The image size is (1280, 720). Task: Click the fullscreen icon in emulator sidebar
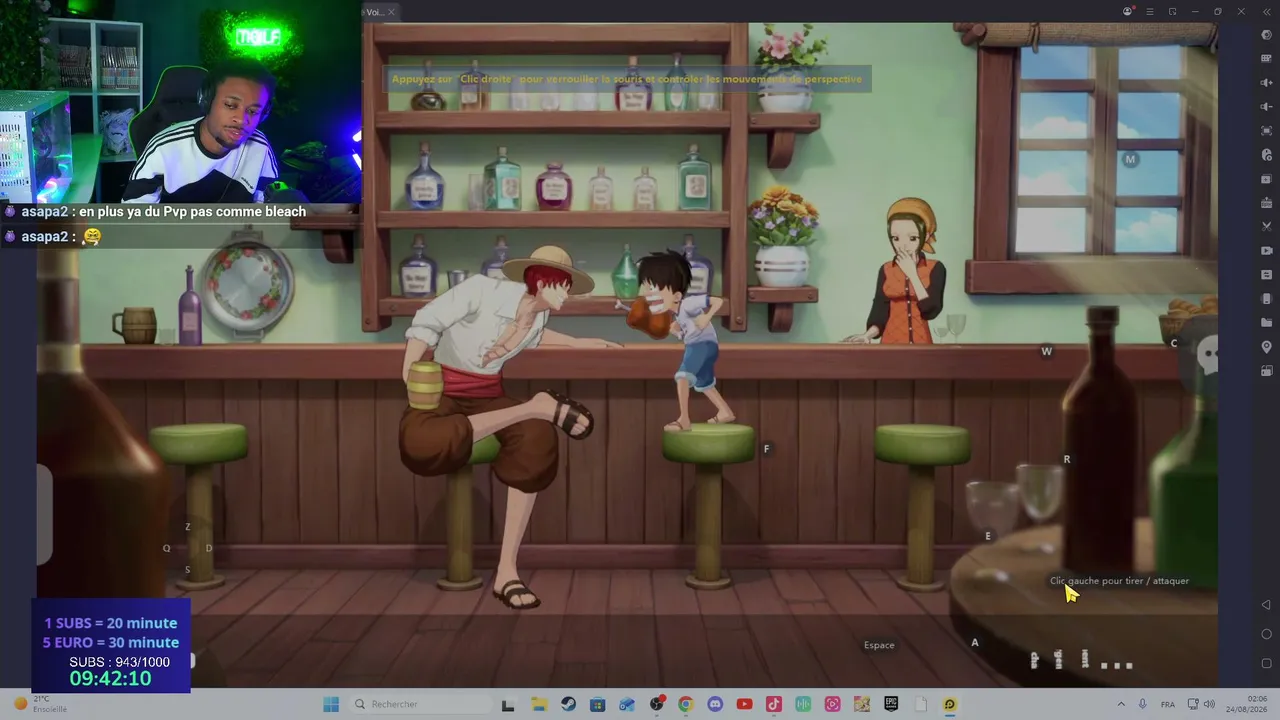coord(1266,131)
